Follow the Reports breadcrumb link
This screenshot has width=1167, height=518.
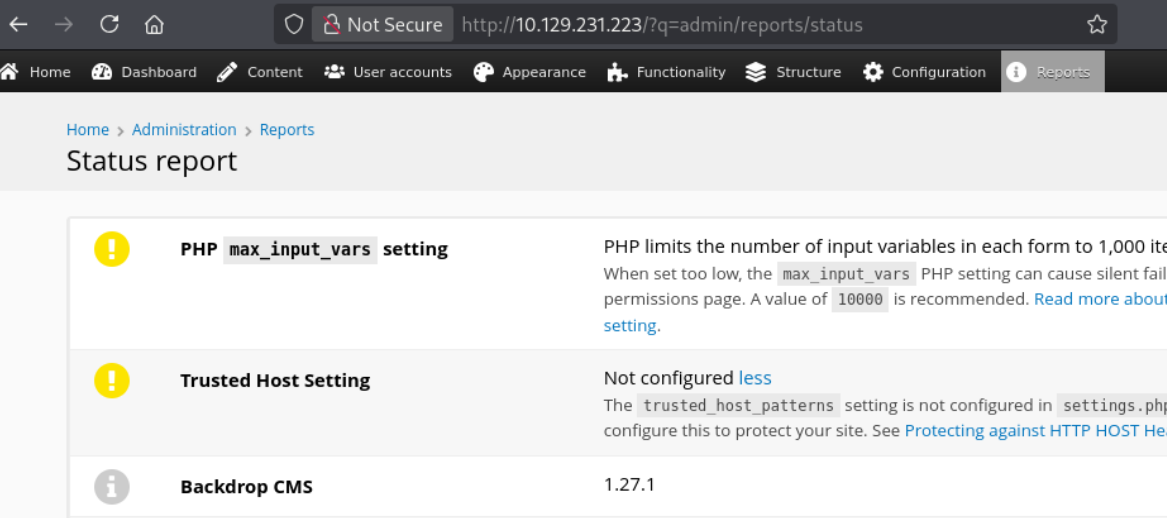(x=287, y=130)
